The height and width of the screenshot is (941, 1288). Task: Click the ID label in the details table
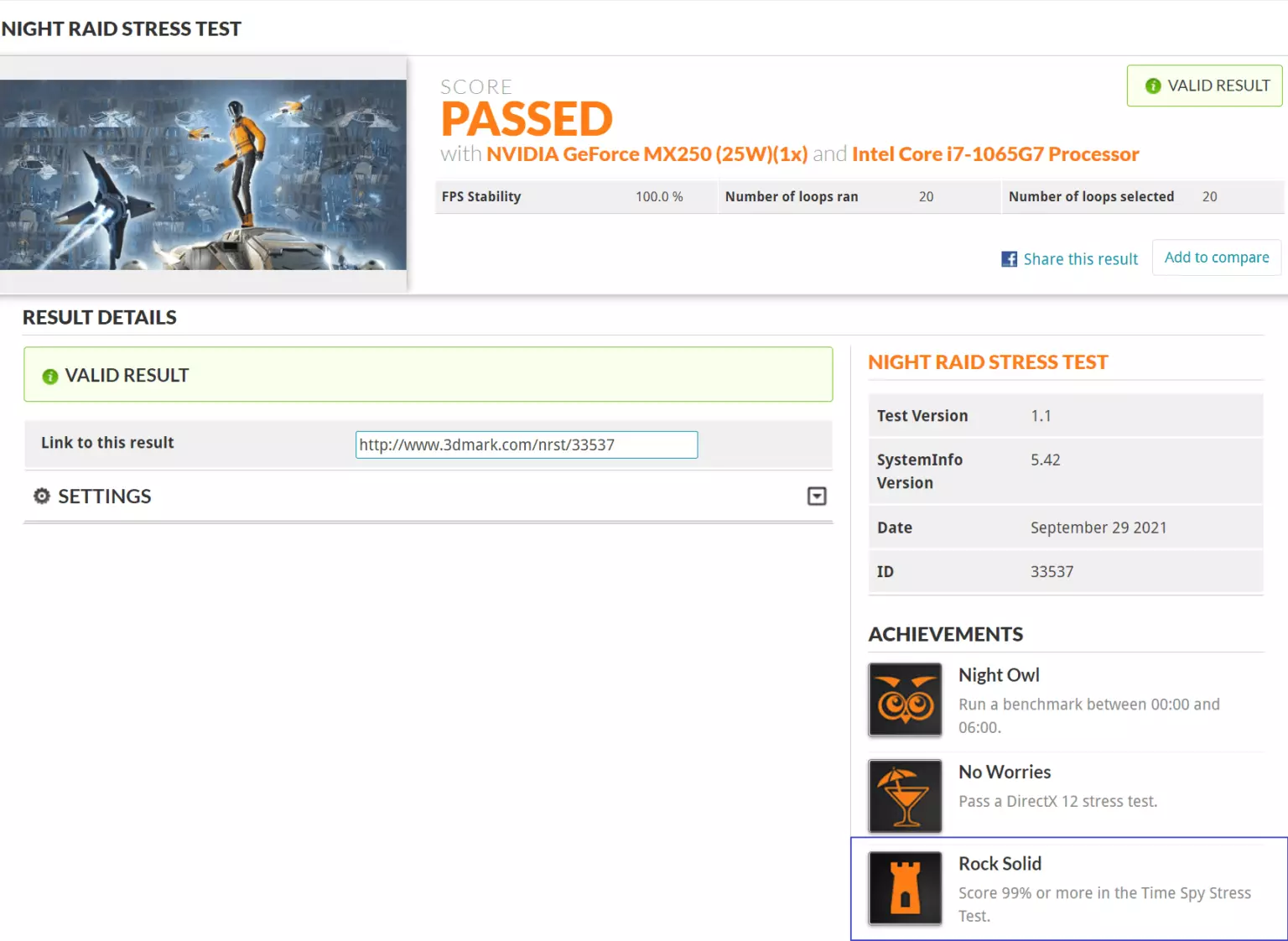click(885, 572)
